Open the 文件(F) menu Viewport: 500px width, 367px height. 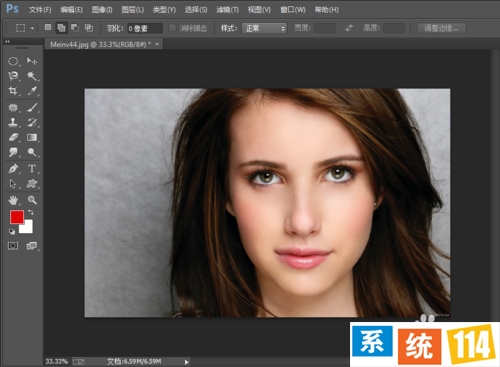click(x=40, y=10)
